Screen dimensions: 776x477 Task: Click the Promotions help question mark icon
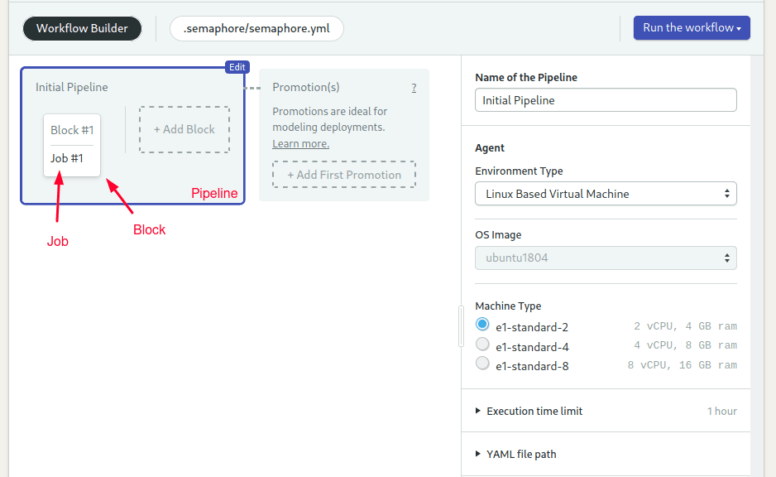click(414, 88)
